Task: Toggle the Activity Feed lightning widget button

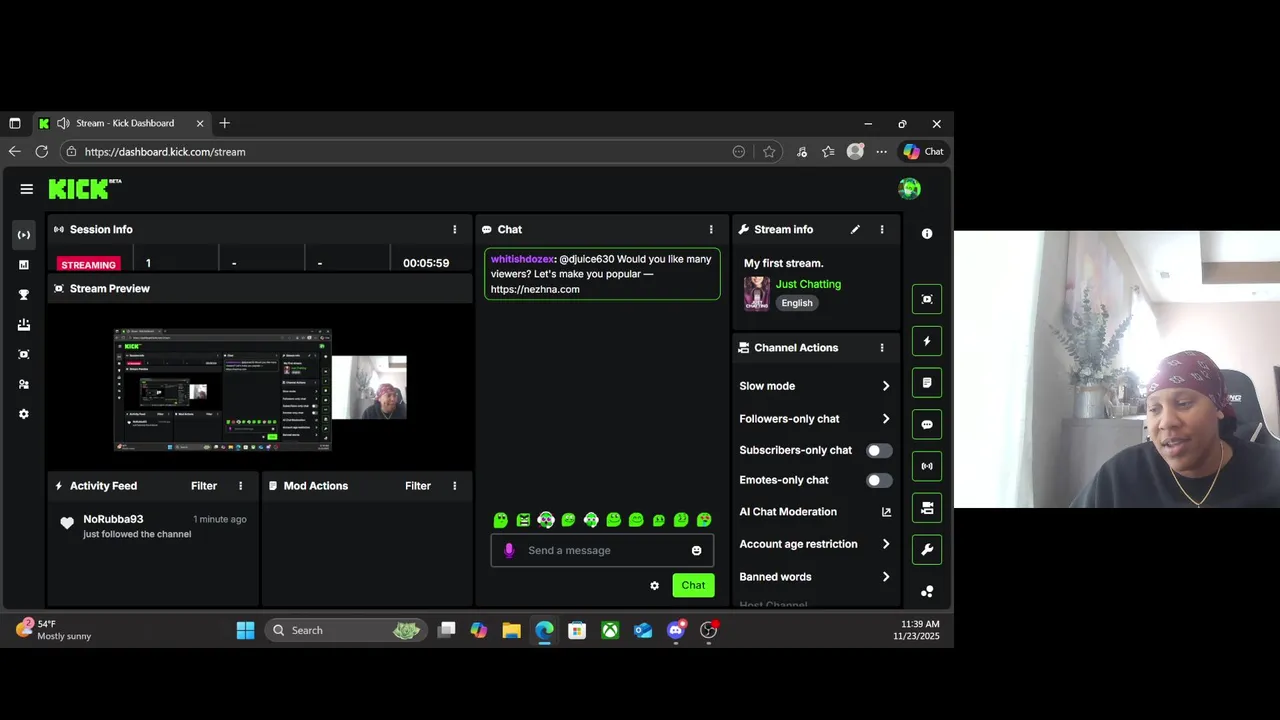Action: pos(927,341)
